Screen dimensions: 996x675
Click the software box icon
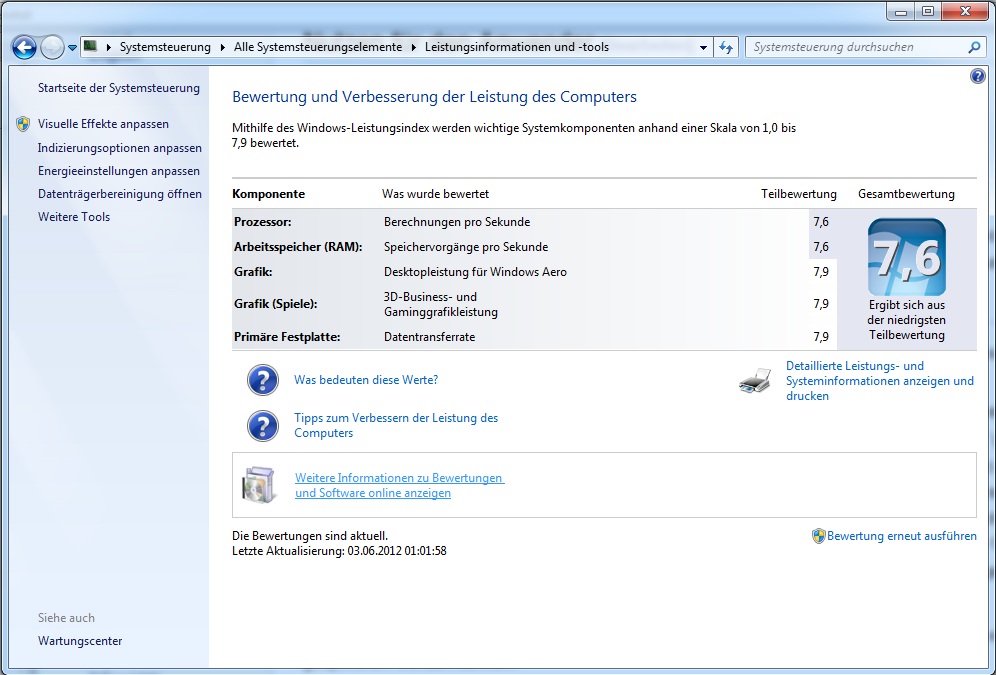point(259,485)
